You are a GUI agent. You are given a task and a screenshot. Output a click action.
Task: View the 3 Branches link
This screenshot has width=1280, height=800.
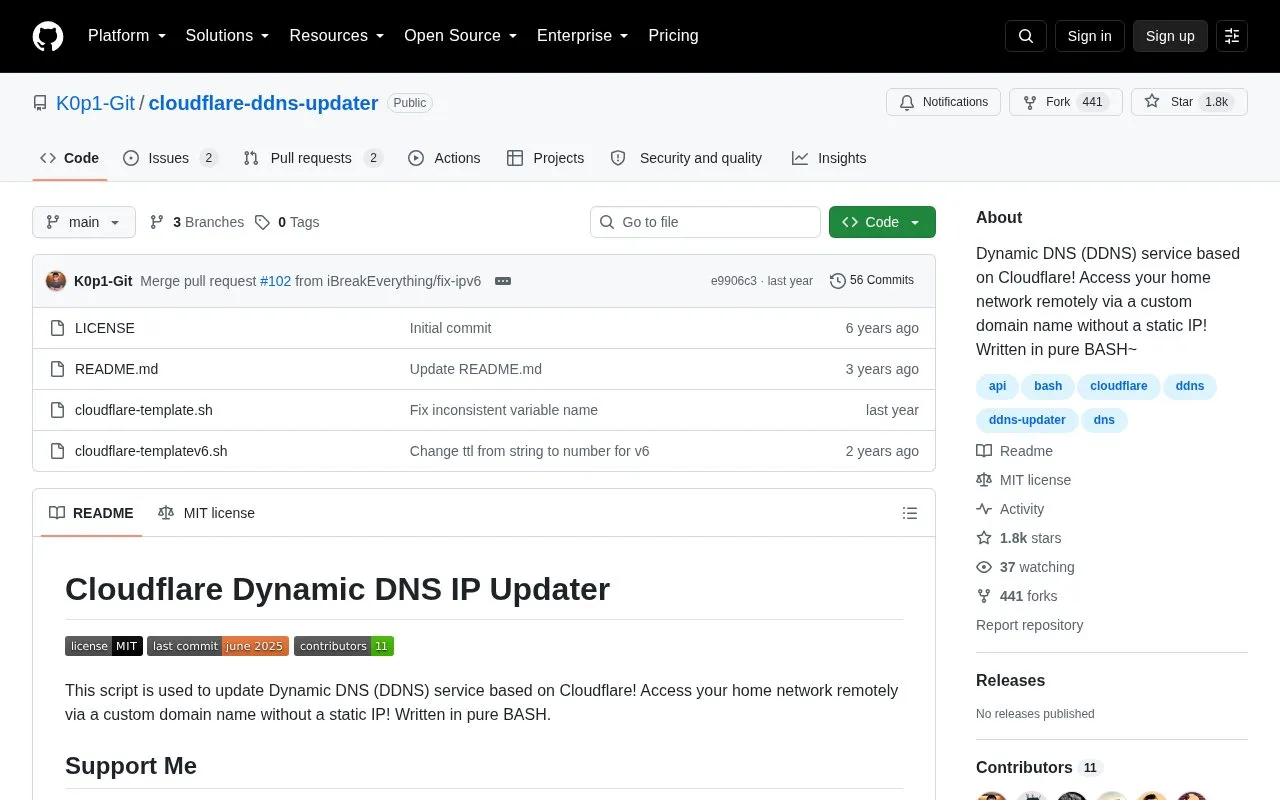pyautogui.click(x=197, y=222)
